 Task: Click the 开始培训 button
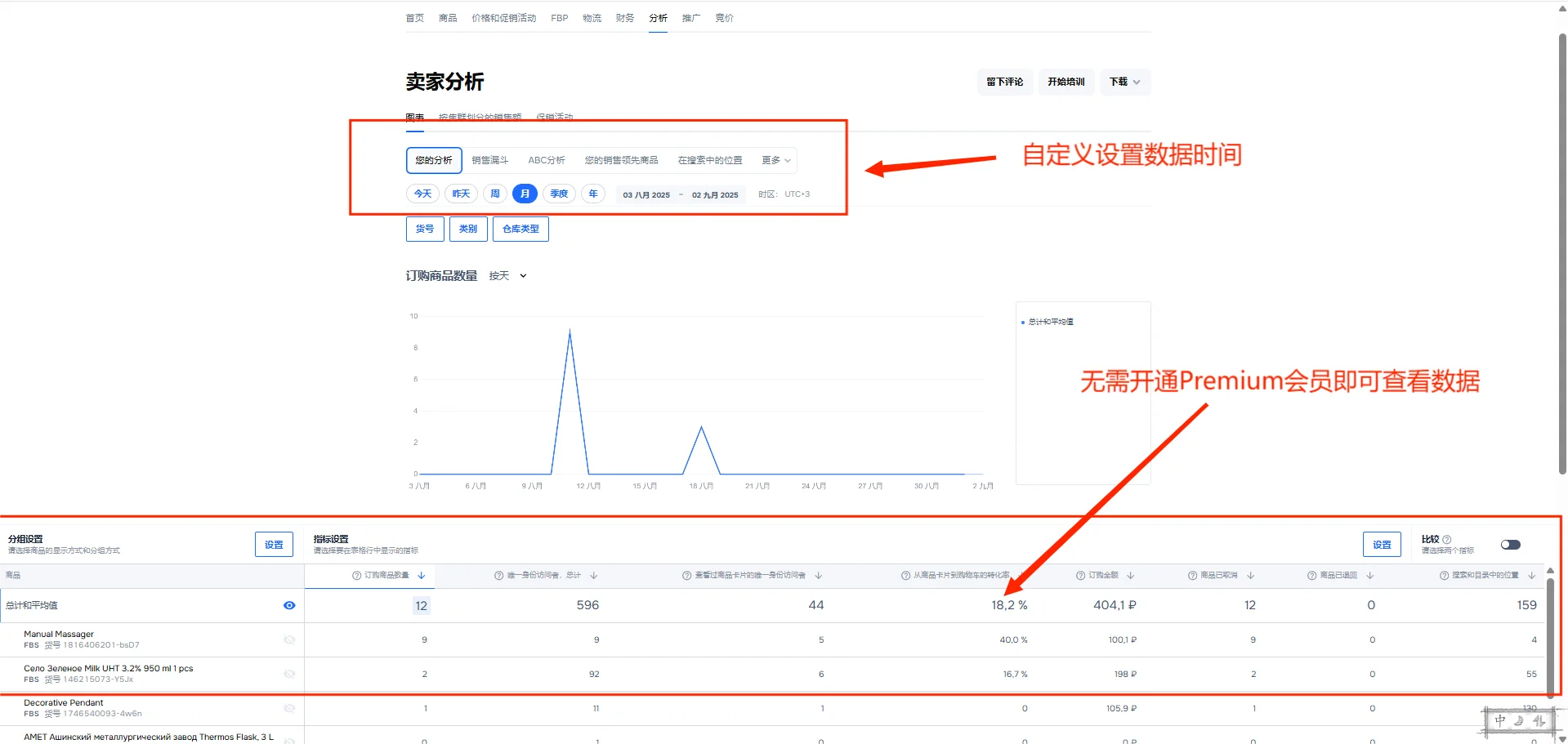[x=1066, y=82]
